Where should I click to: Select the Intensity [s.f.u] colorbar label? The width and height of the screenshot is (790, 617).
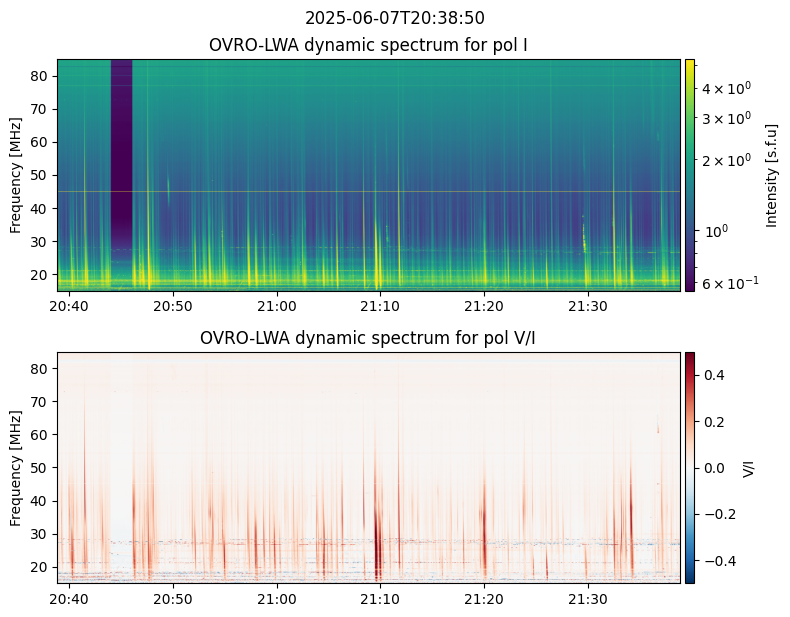(771, 175)
